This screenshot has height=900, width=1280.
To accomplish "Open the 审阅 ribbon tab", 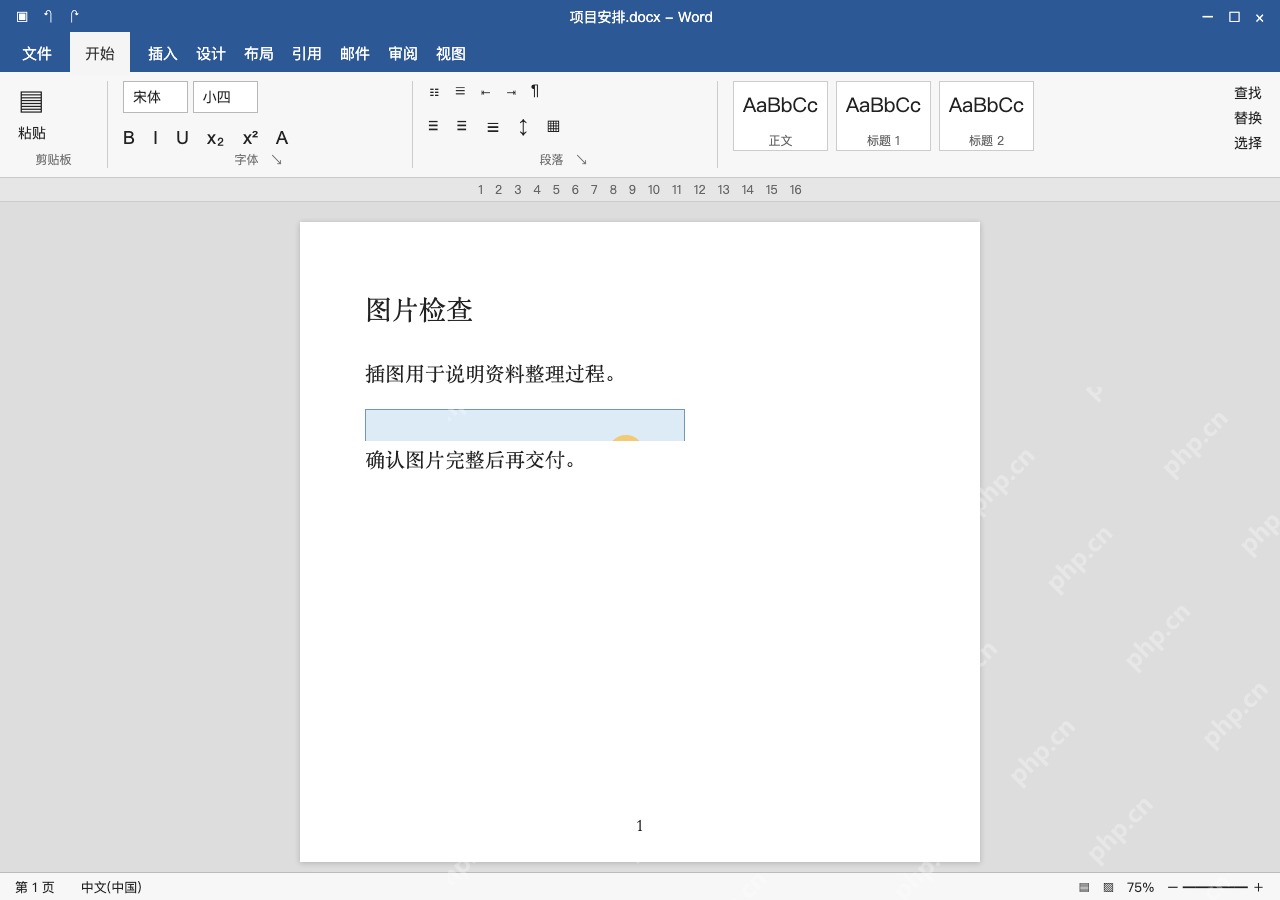I will pos(403,54).
